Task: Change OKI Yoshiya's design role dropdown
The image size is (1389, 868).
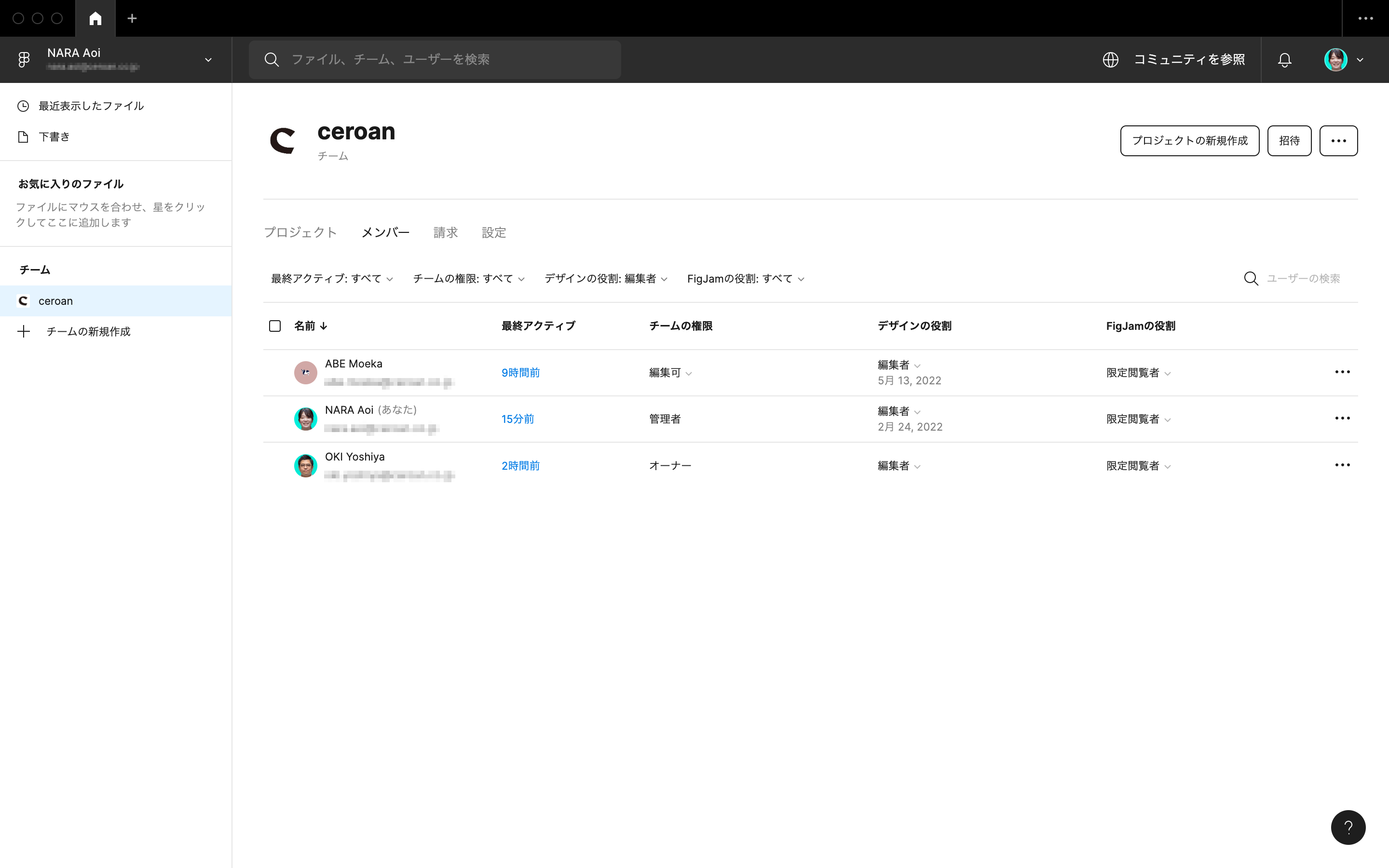Action: pyautogui.click(x=899, y=465)
